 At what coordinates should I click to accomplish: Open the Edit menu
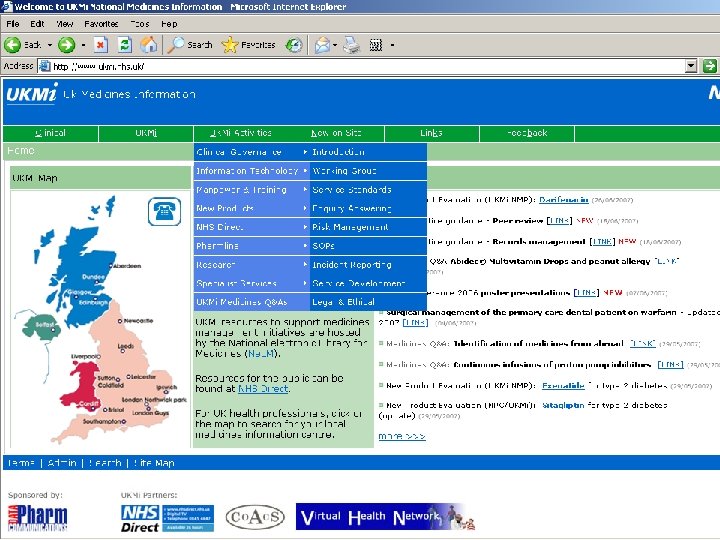click(x=37, y=24)
